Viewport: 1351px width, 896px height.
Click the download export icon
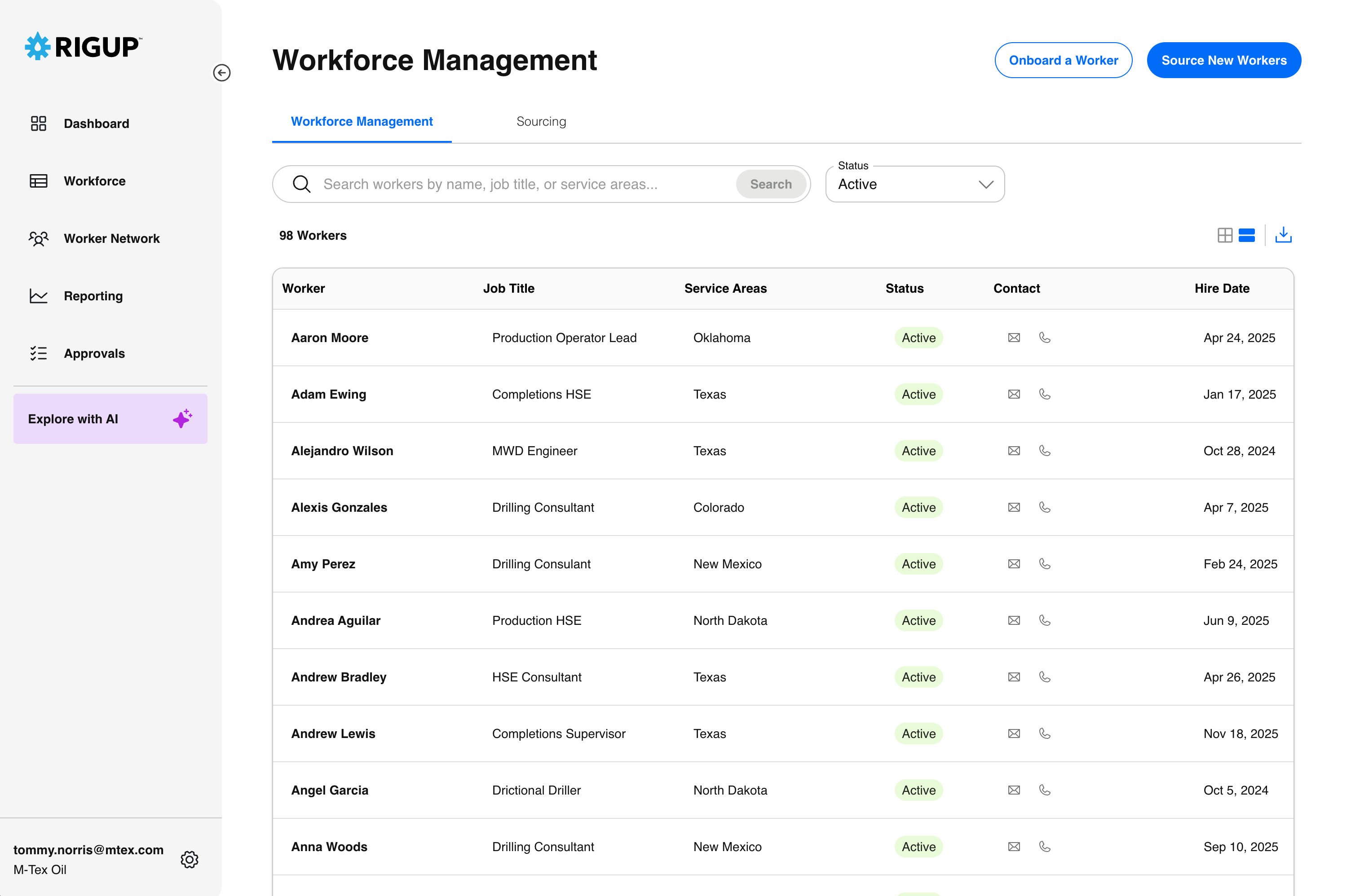coord(1284,235)
